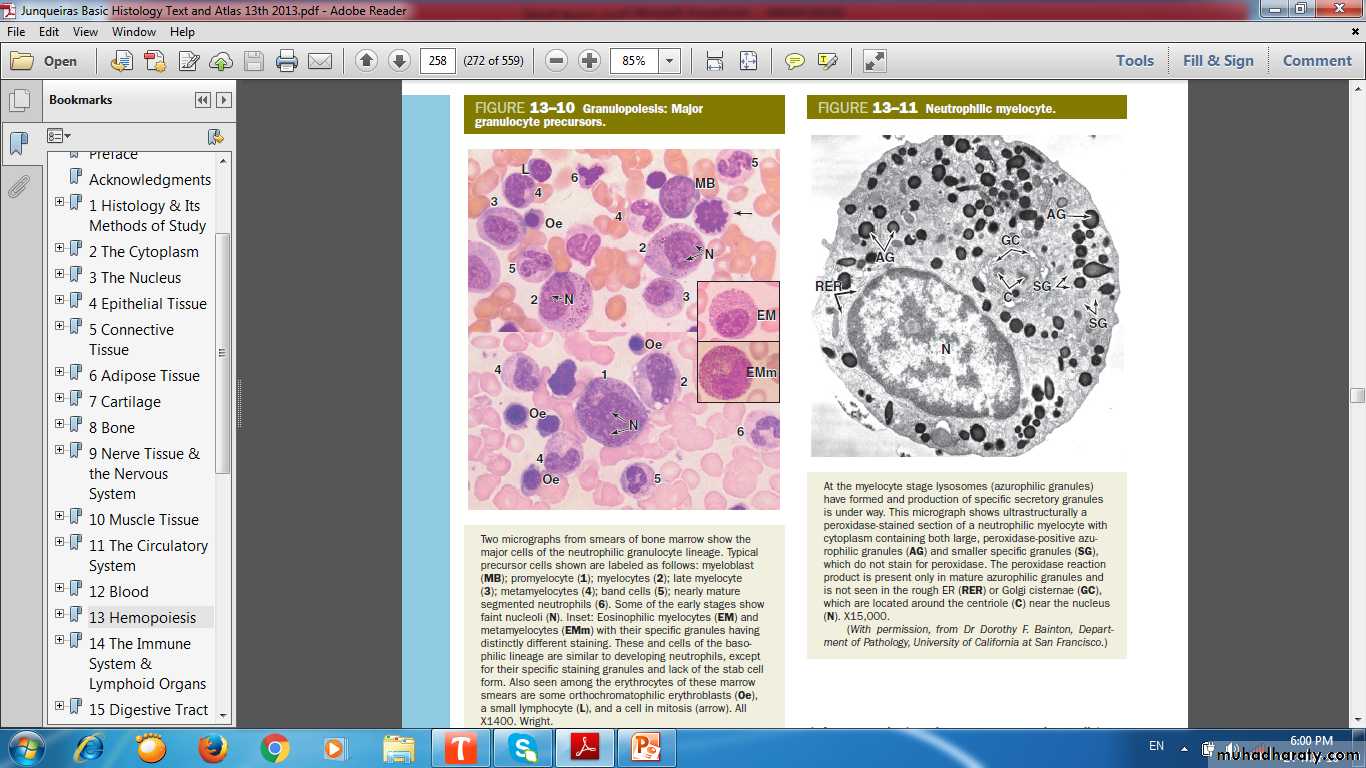Toggle read mode full-screen view
The height and width of the screenshot is (768, 1366).
click(x=874, y=61)
